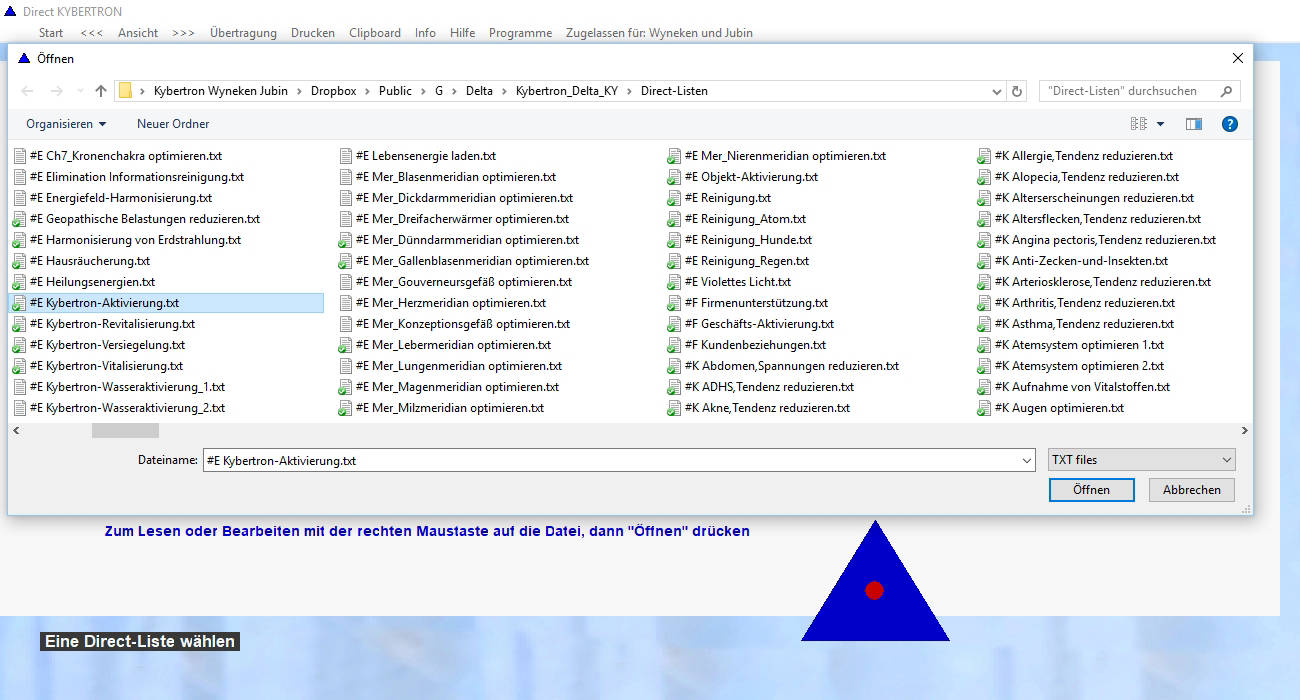Expand the TXT files type dropdown
1300x700 pixels.
click(x=1141, y=460)
